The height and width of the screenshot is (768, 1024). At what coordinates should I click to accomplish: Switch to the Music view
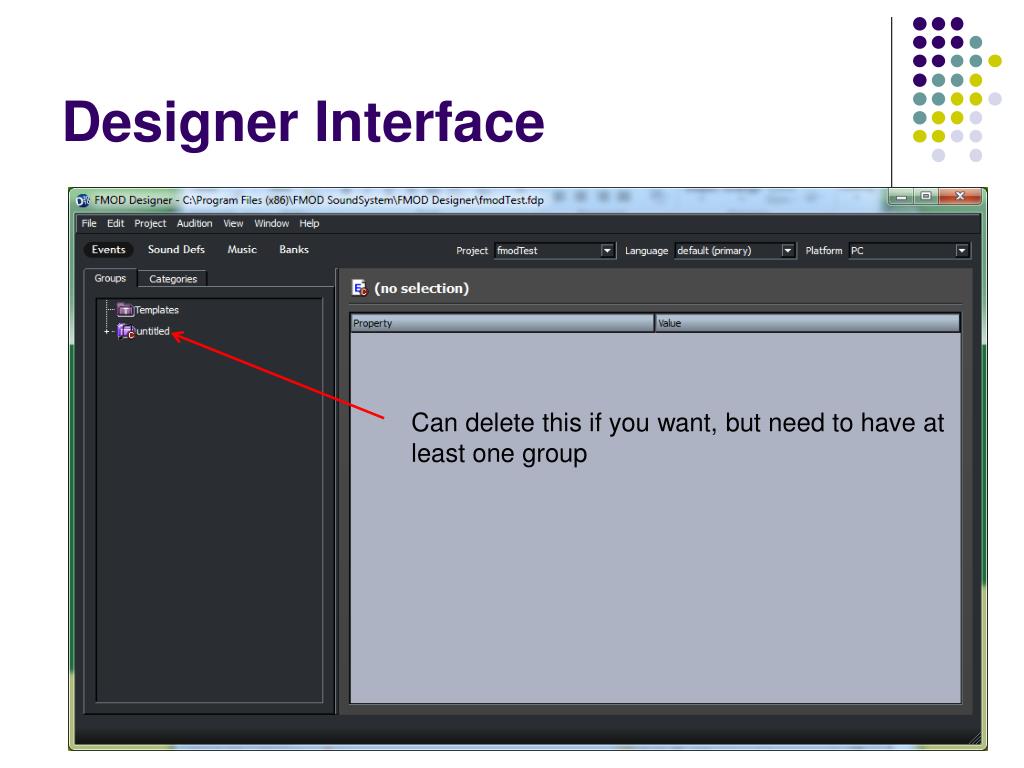point(242,249)
